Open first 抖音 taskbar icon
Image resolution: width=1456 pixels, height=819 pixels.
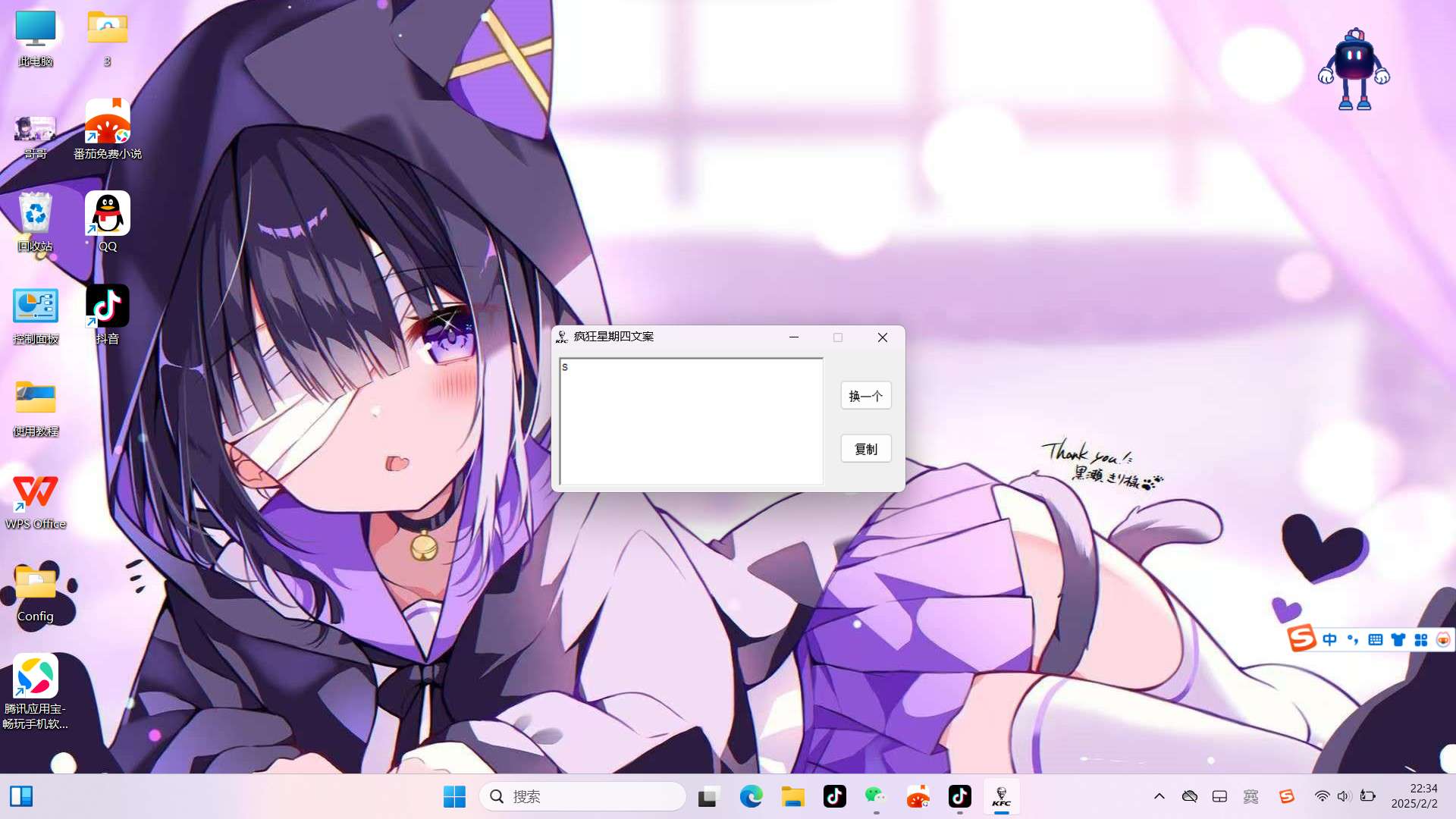click(x=835, y=796)
